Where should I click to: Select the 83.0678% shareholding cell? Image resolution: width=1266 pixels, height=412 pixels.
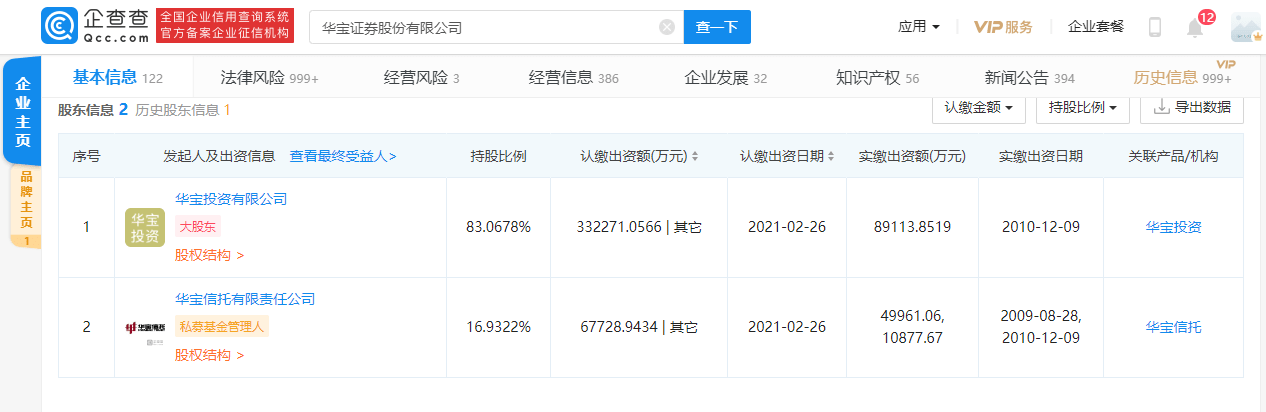tap(499, 227)
